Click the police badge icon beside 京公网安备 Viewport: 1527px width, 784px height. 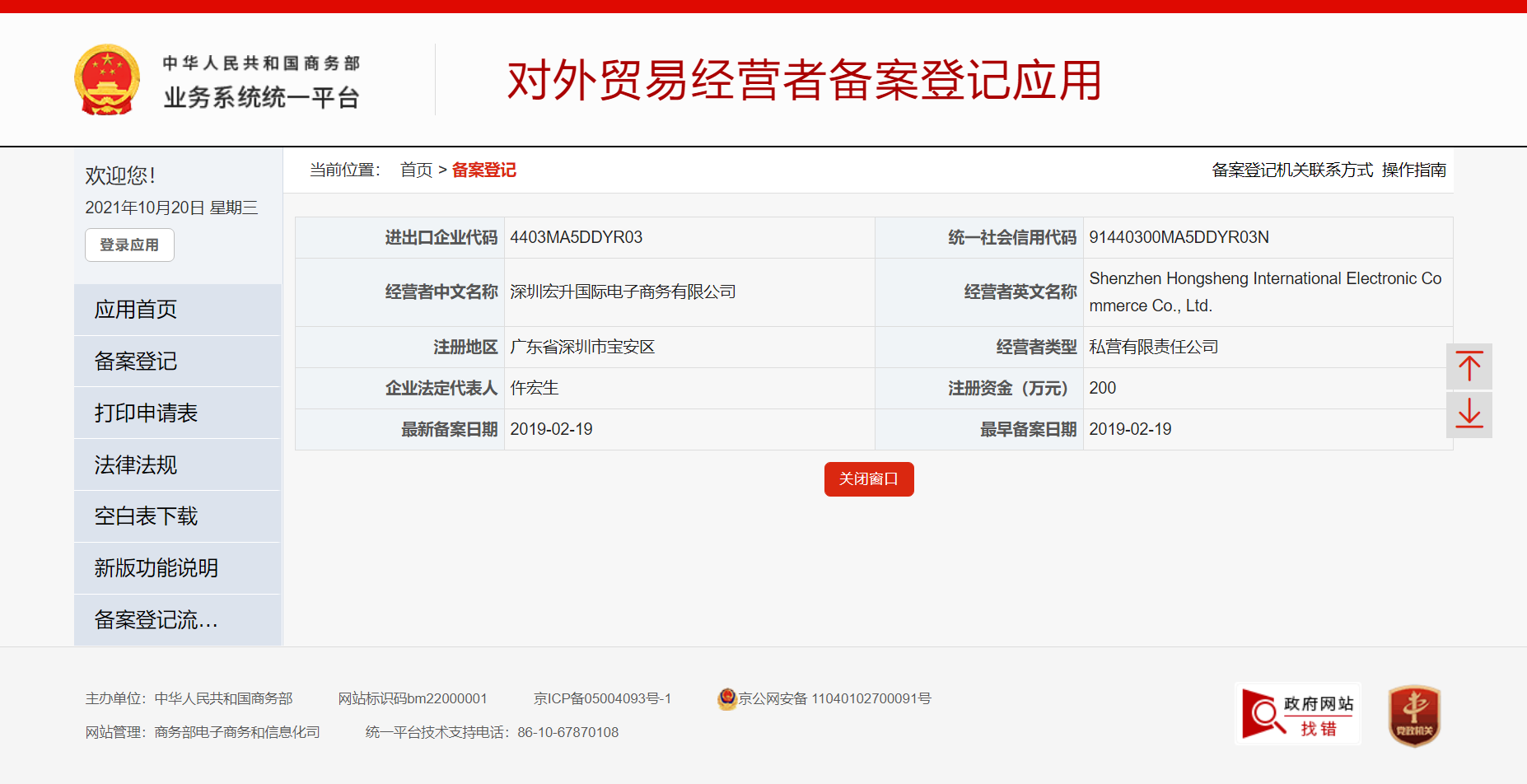tap(726, 698)
